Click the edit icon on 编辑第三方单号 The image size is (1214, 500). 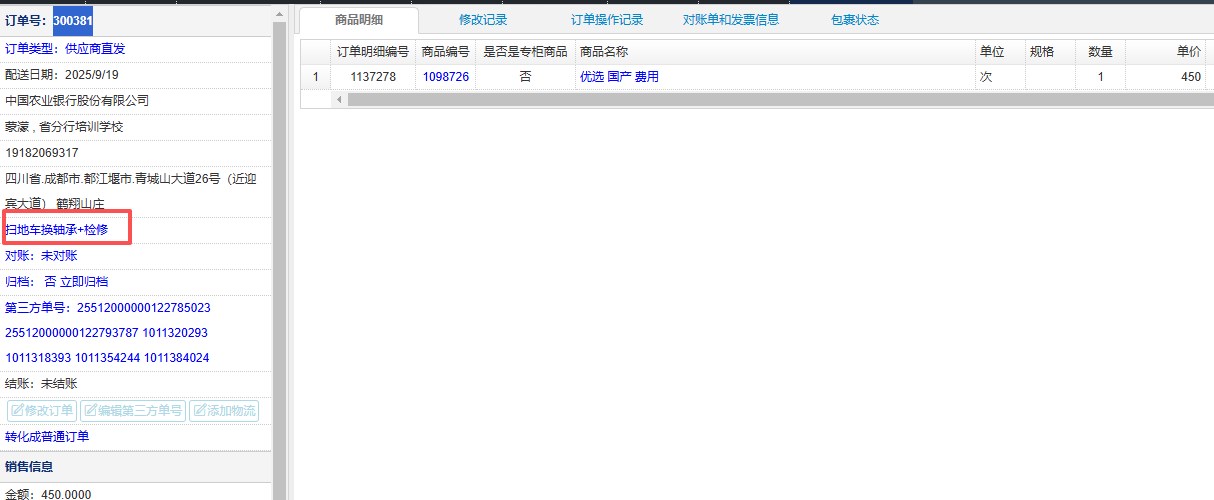[89, 411]
